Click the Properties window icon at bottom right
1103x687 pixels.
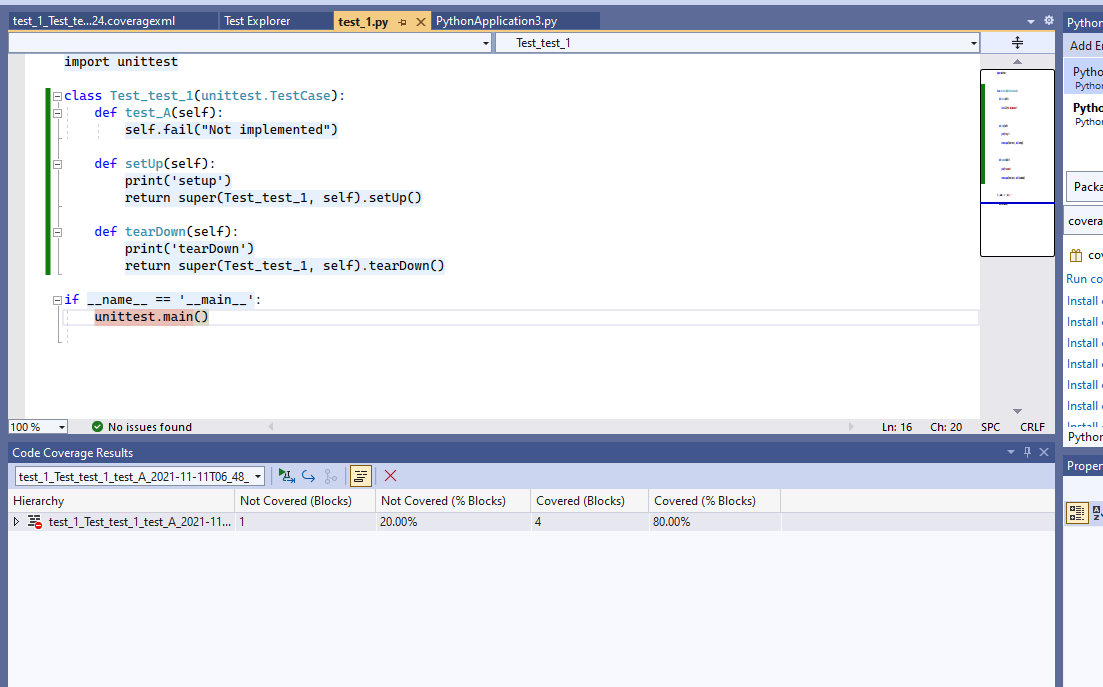[1077, 512]
